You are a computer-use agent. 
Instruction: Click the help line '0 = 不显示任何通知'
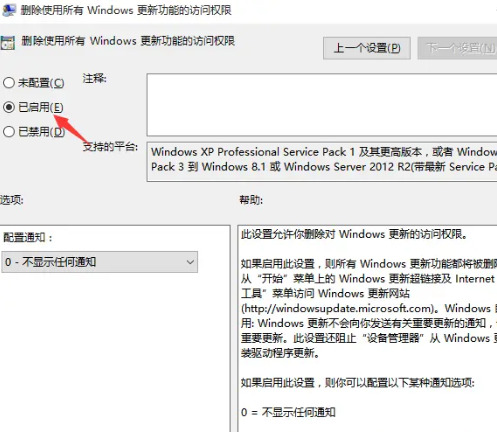pos(288,412)
